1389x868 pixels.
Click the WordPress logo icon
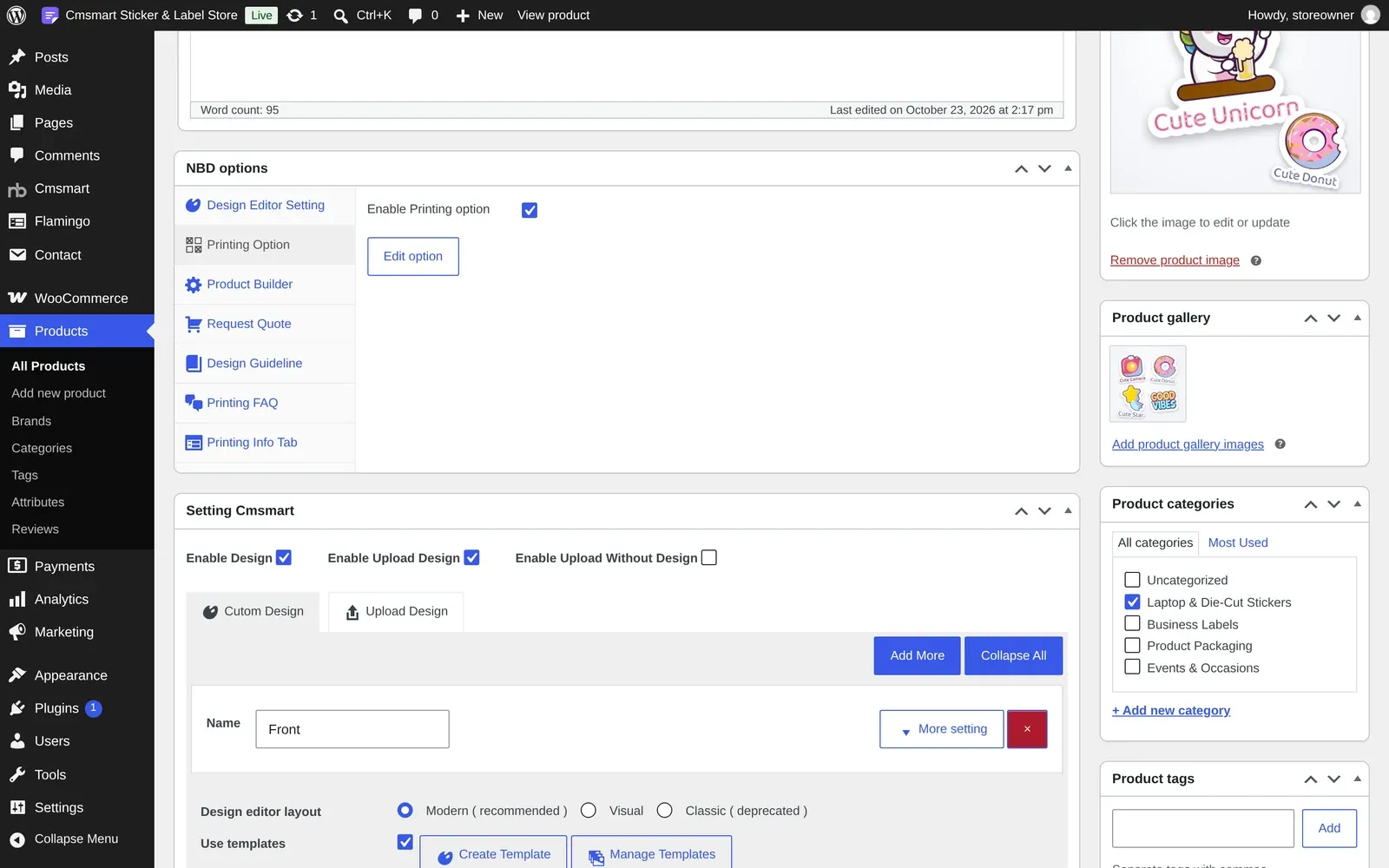[x=16, y=15]
